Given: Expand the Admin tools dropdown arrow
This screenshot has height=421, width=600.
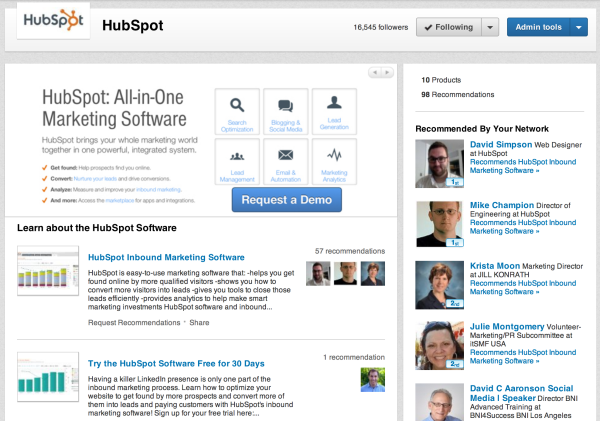Looking at the screenshot, I should point(579,27).
